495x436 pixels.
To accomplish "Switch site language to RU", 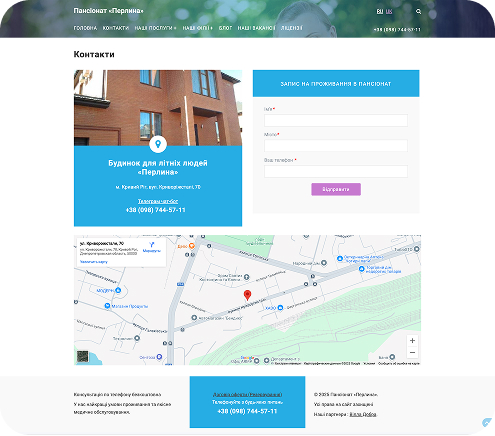I will [380, 11].
